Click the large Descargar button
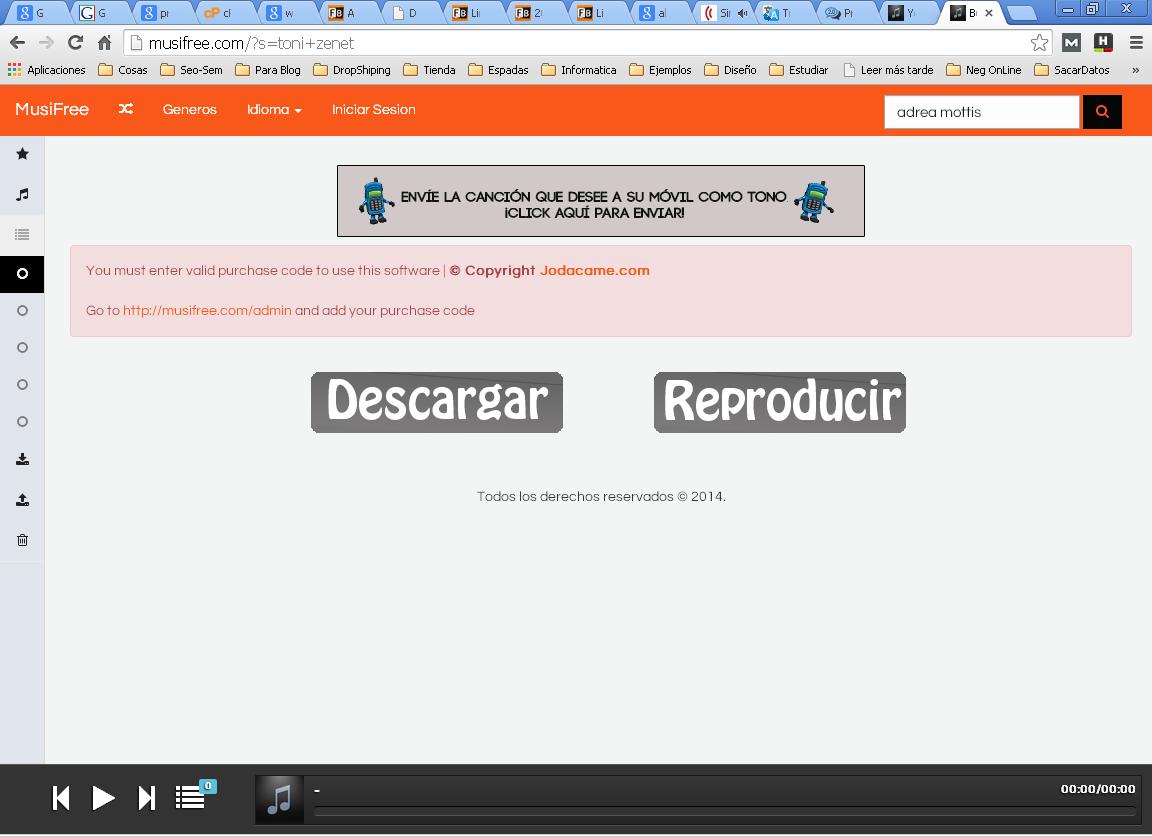Screen dimensions: 1152x838 (x=437, y=402)
